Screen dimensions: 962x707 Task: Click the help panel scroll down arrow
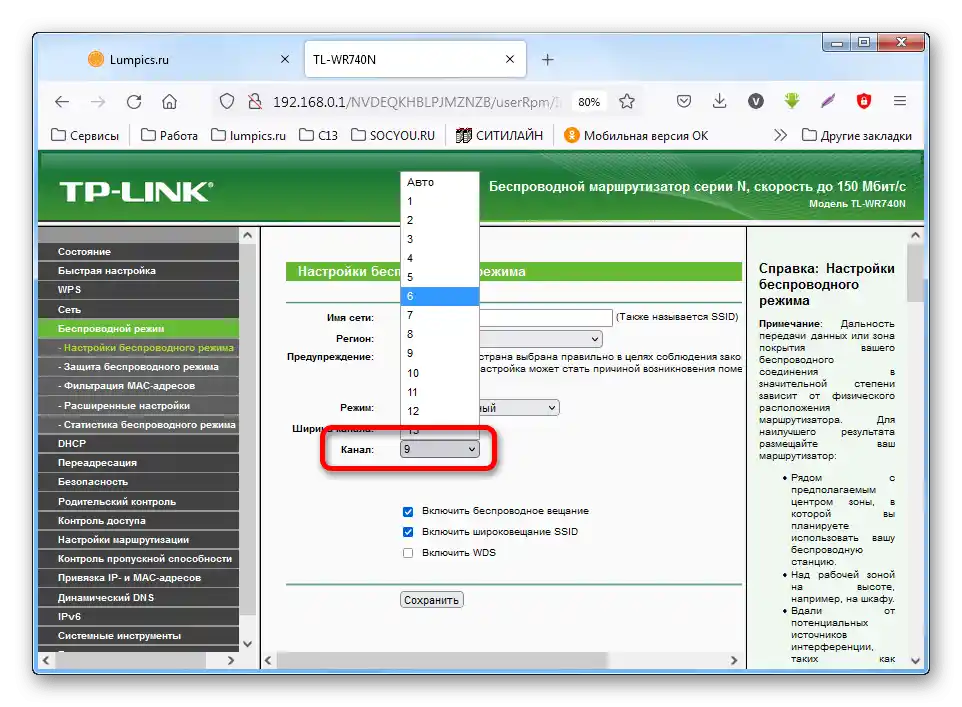[x=915, y=660]
